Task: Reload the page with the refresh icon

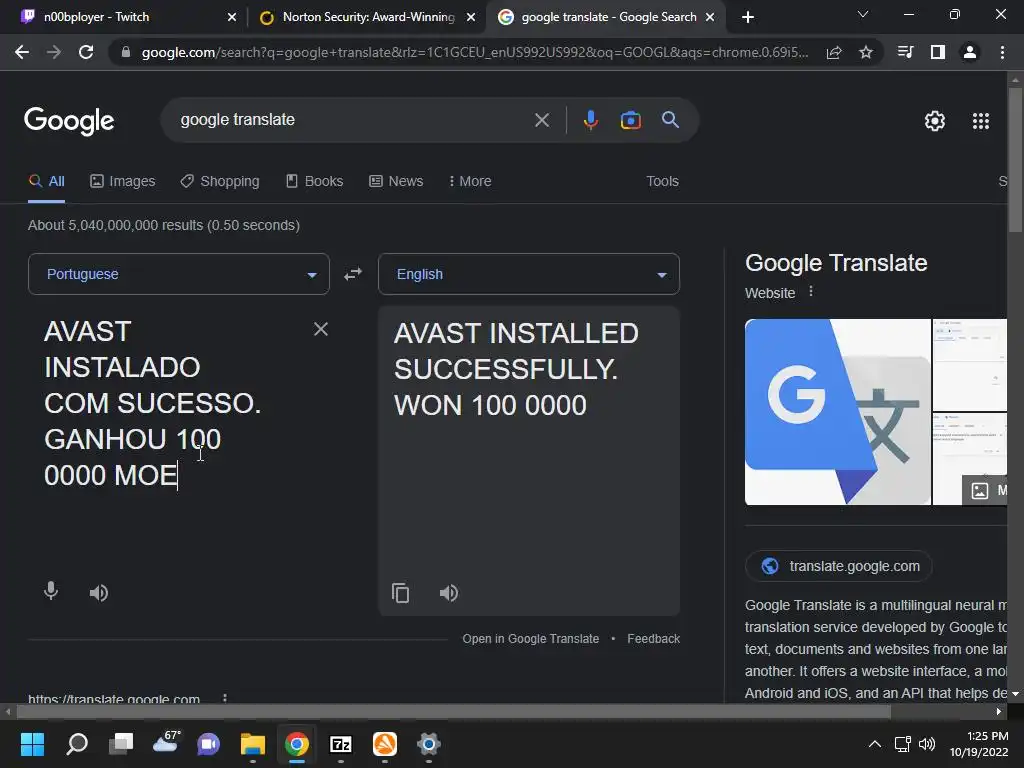Action: (x=86, y=52)
